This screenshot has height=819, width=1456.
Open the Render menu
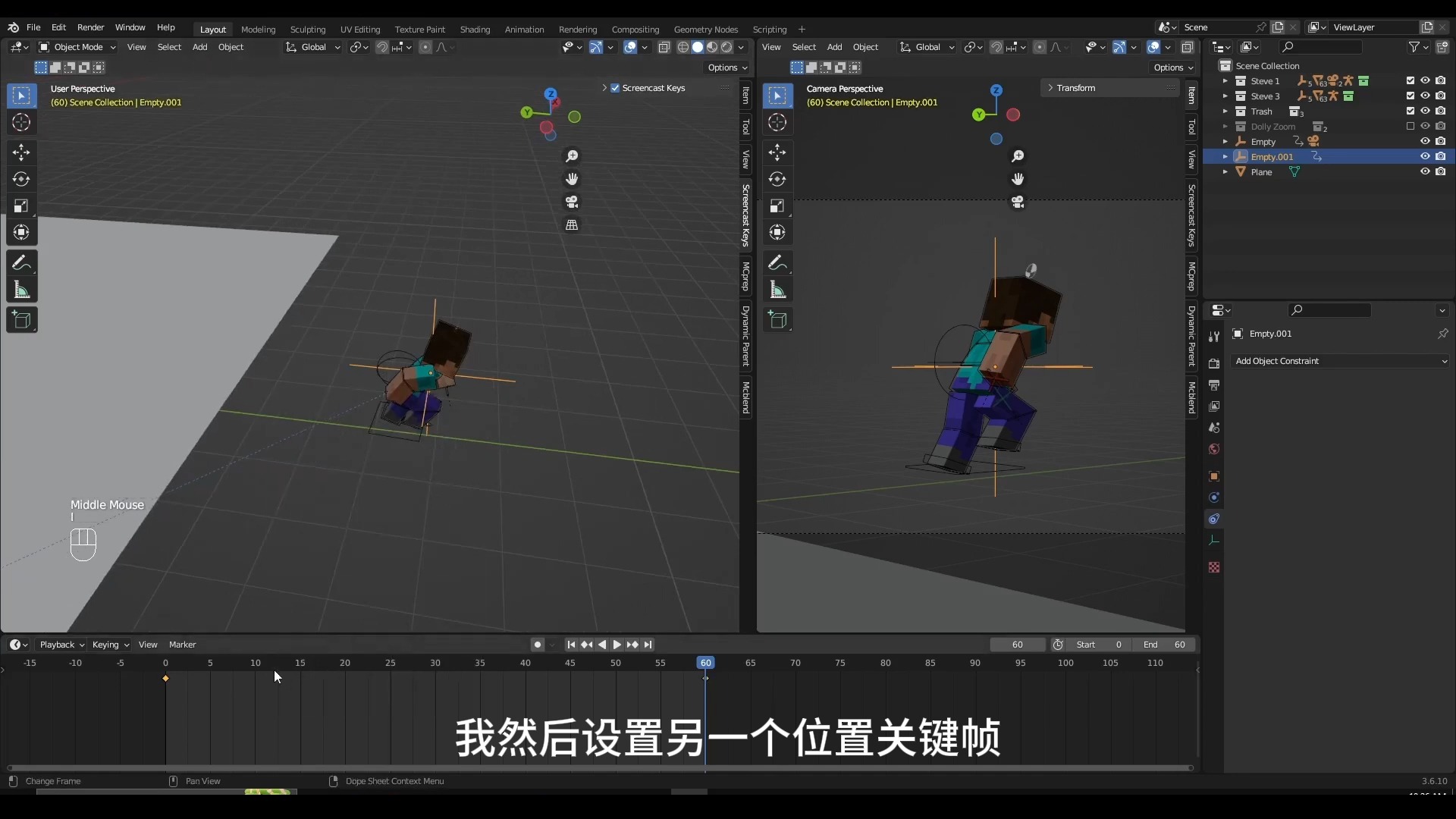pos(90,27)
